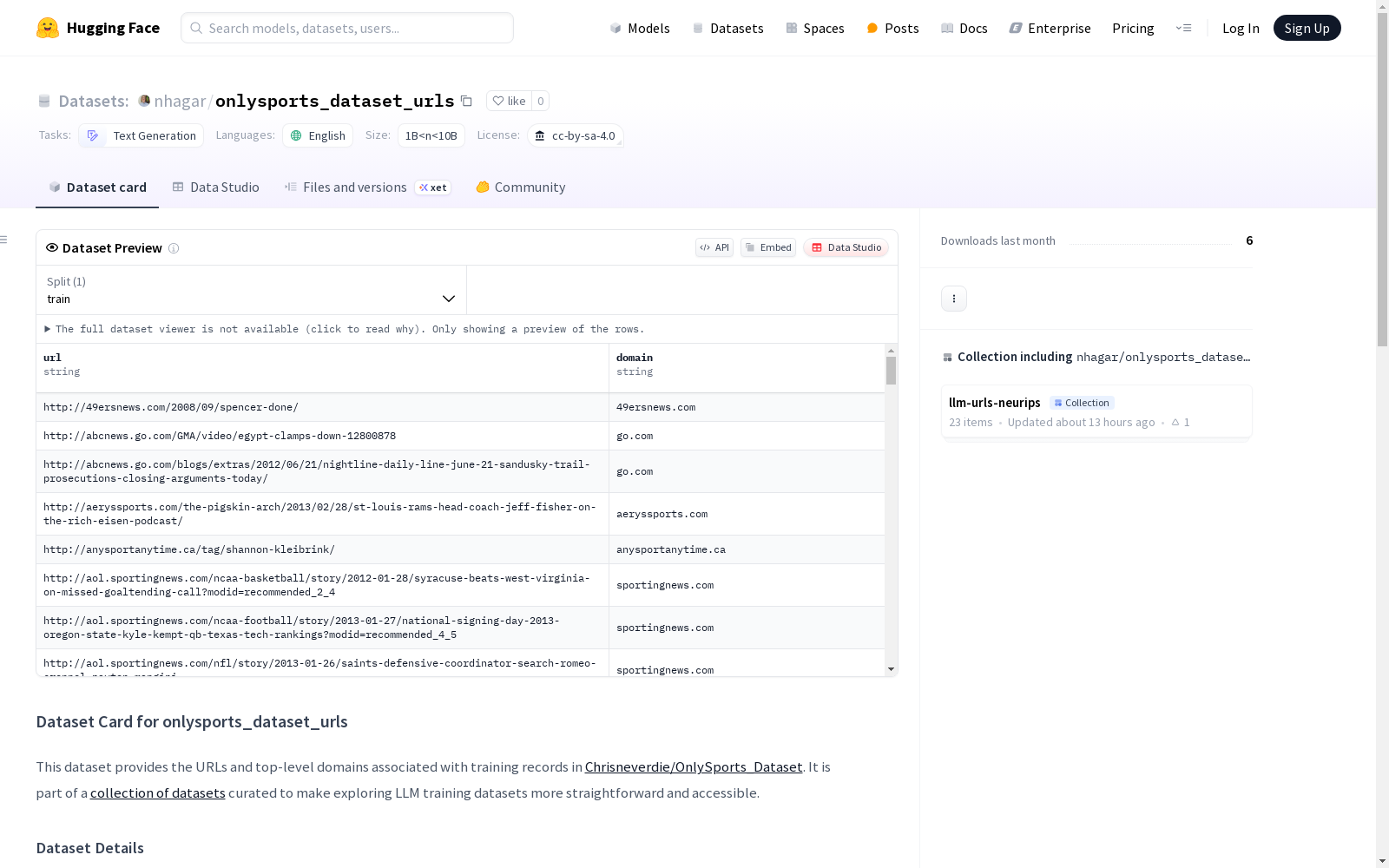Toggle the left sidebar menu icon
This screenshot has height=868, width=1389.
(x=4, y=240)
